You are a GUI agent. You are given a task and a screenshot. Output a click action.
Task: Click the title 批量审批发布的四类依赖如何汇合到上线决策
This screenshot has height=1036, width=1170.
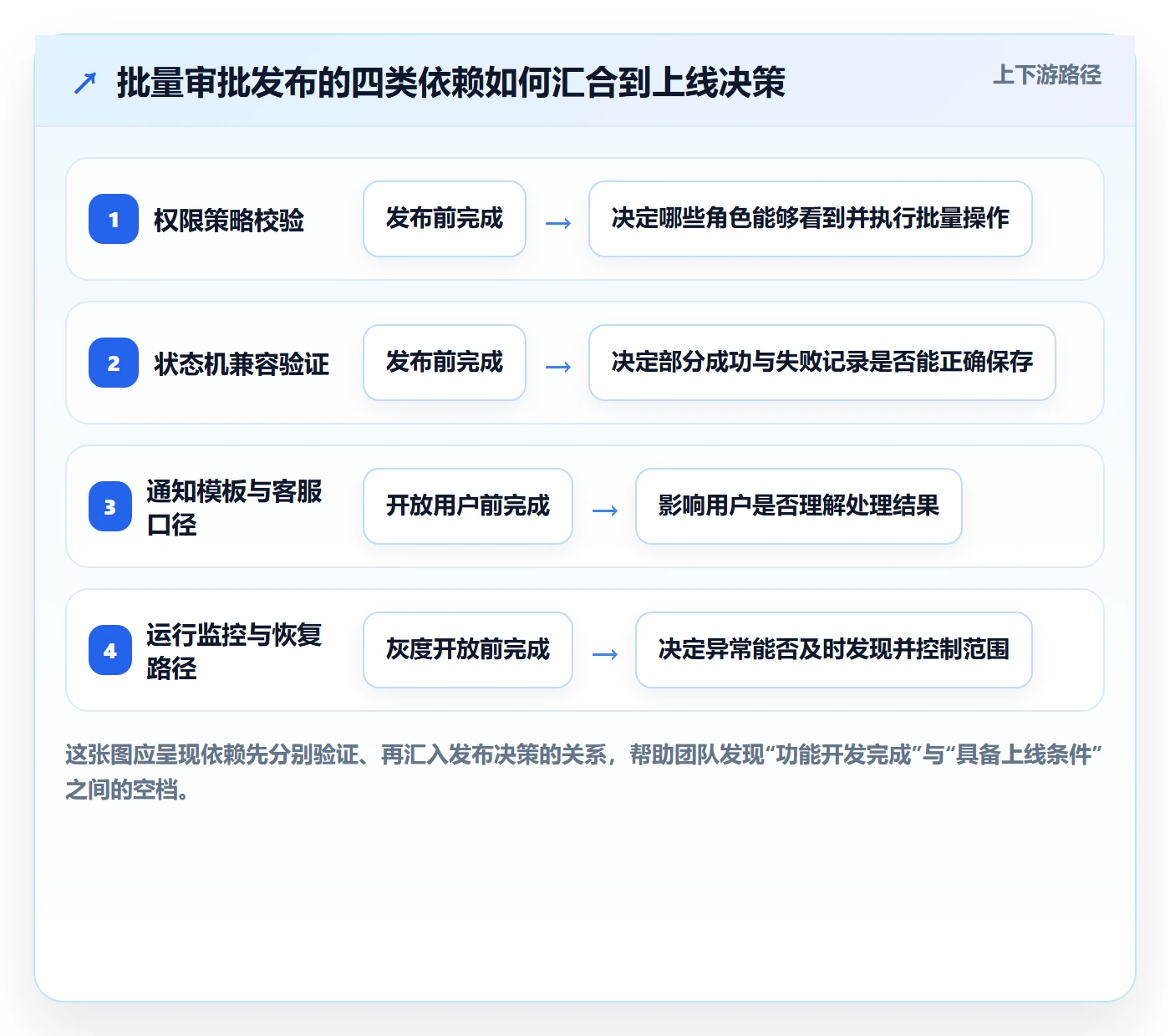451,83
